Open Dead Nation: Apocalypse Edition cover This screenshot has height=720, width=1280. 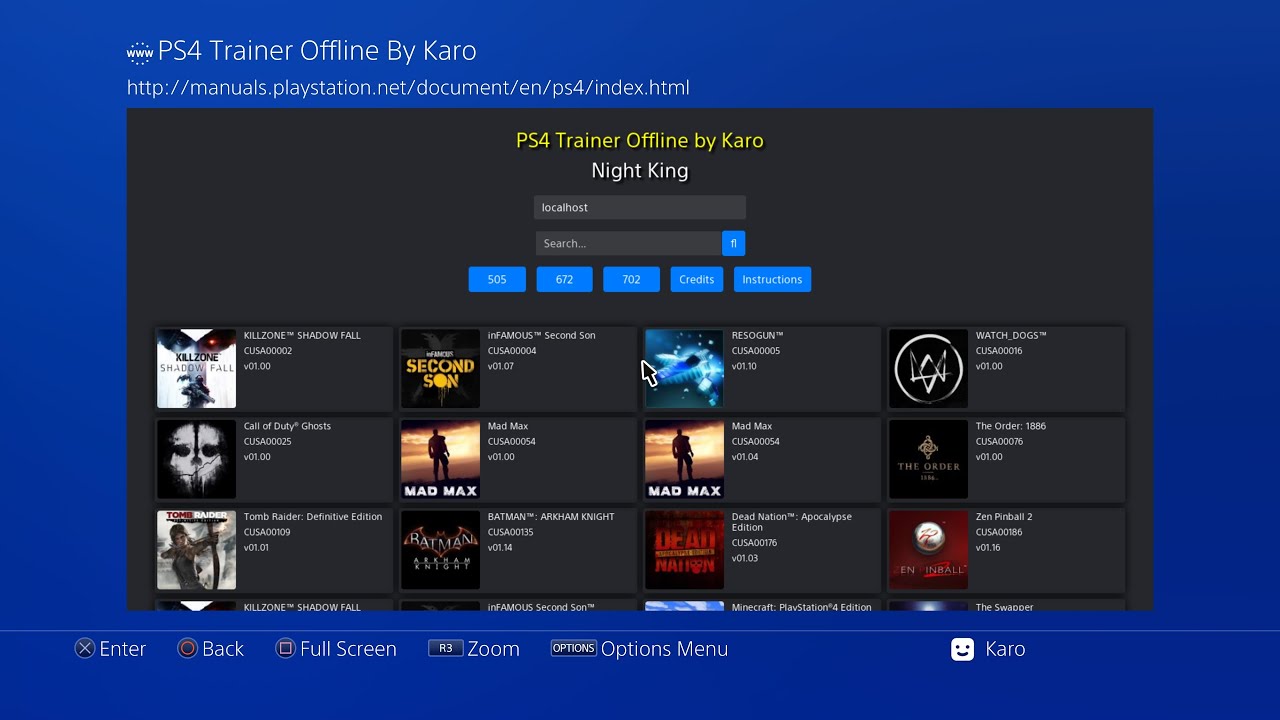(684, 550)
